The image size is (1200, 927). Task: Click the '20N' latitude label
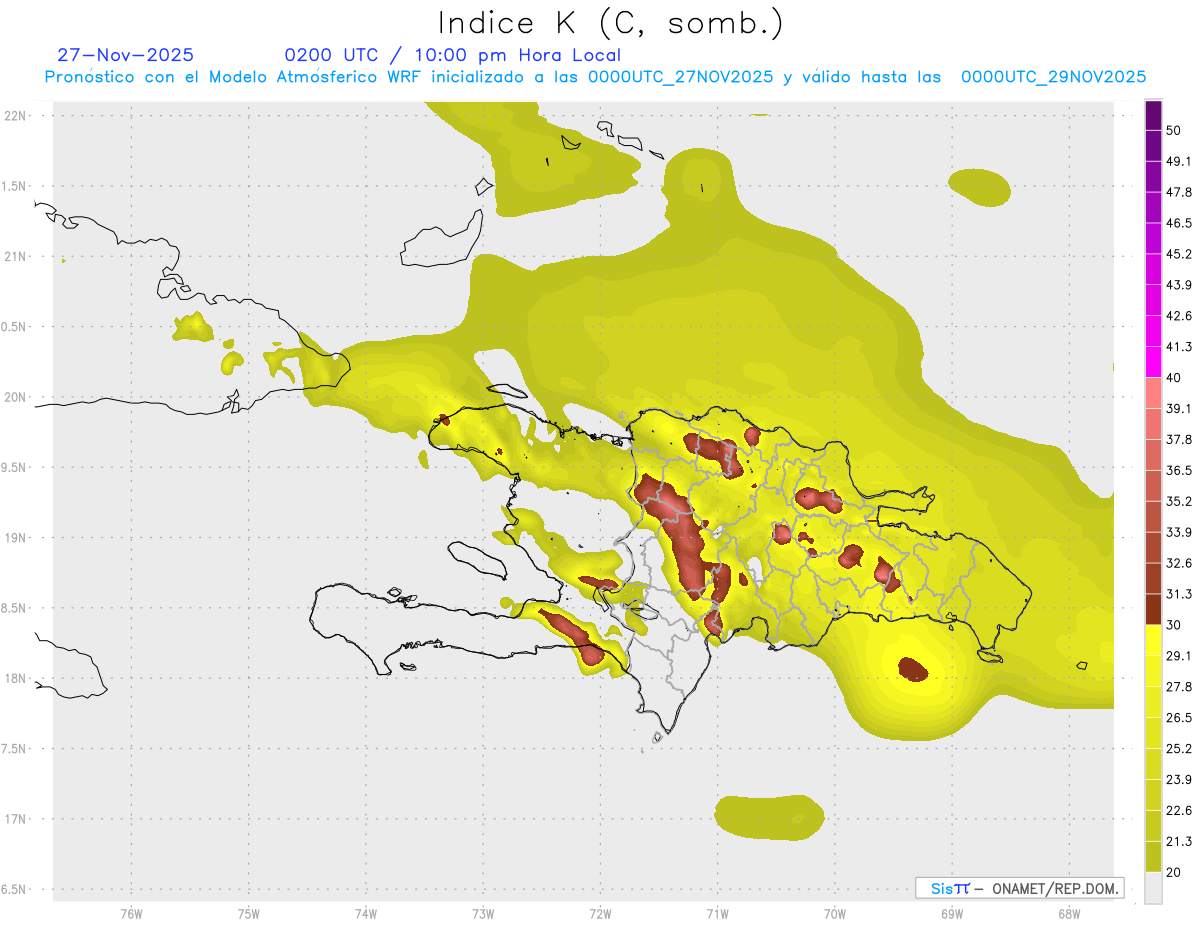click(16, 397)
